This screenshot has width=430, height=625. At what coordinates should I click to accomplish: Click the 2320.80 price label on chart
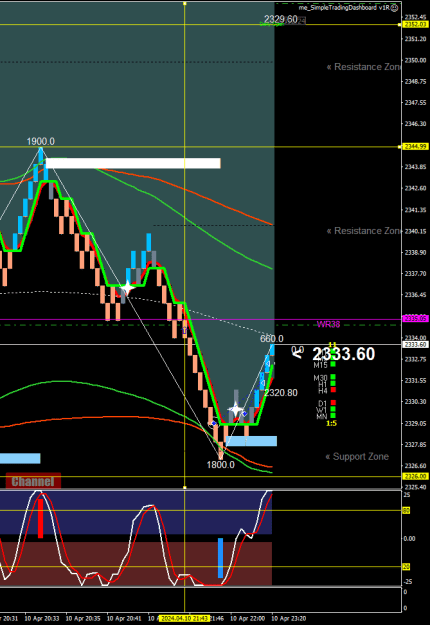tap(281, 393)
